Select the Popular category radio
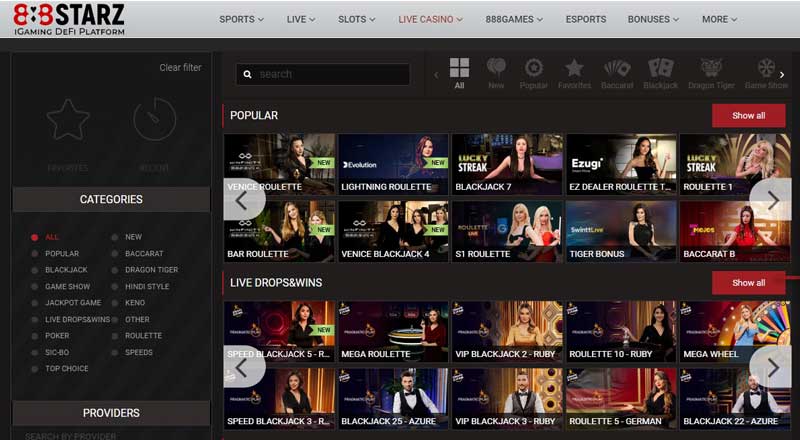This screenshot has height=440, width=800. tap(35, 254)
